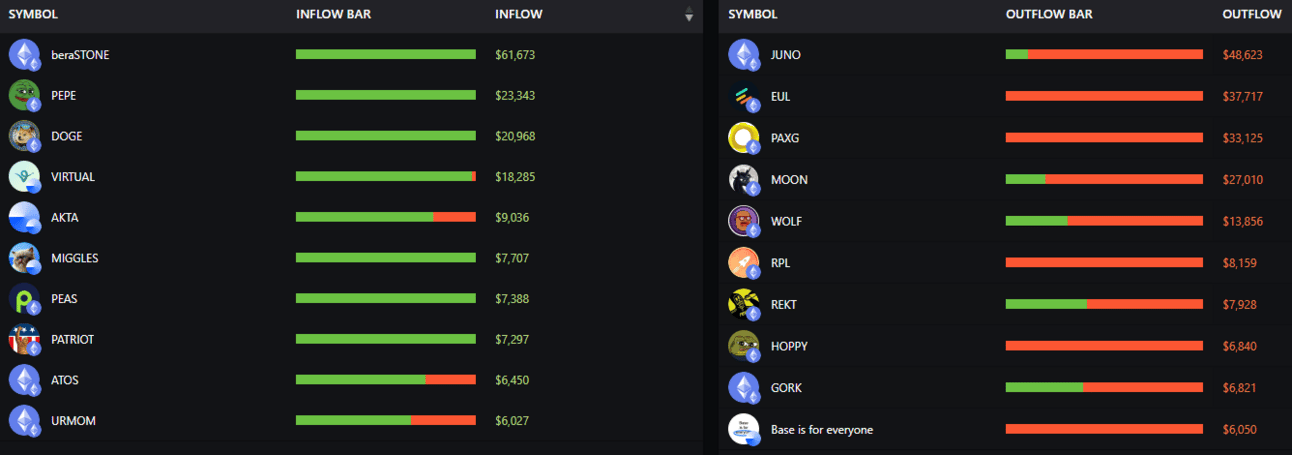Select the $8,159 outflow value

(1240, 263)
